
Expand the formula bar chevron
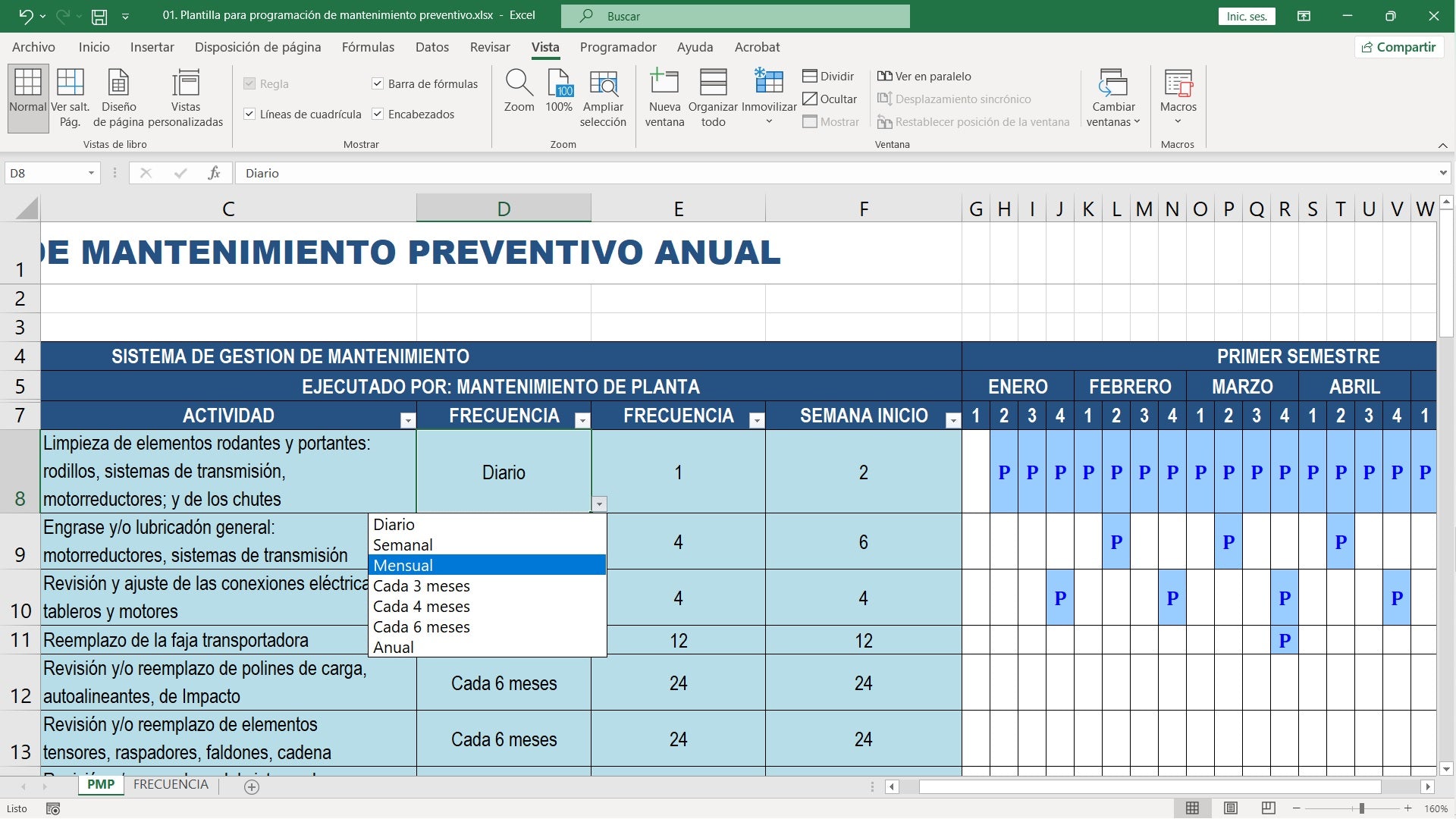click(x=1442, y=173)
